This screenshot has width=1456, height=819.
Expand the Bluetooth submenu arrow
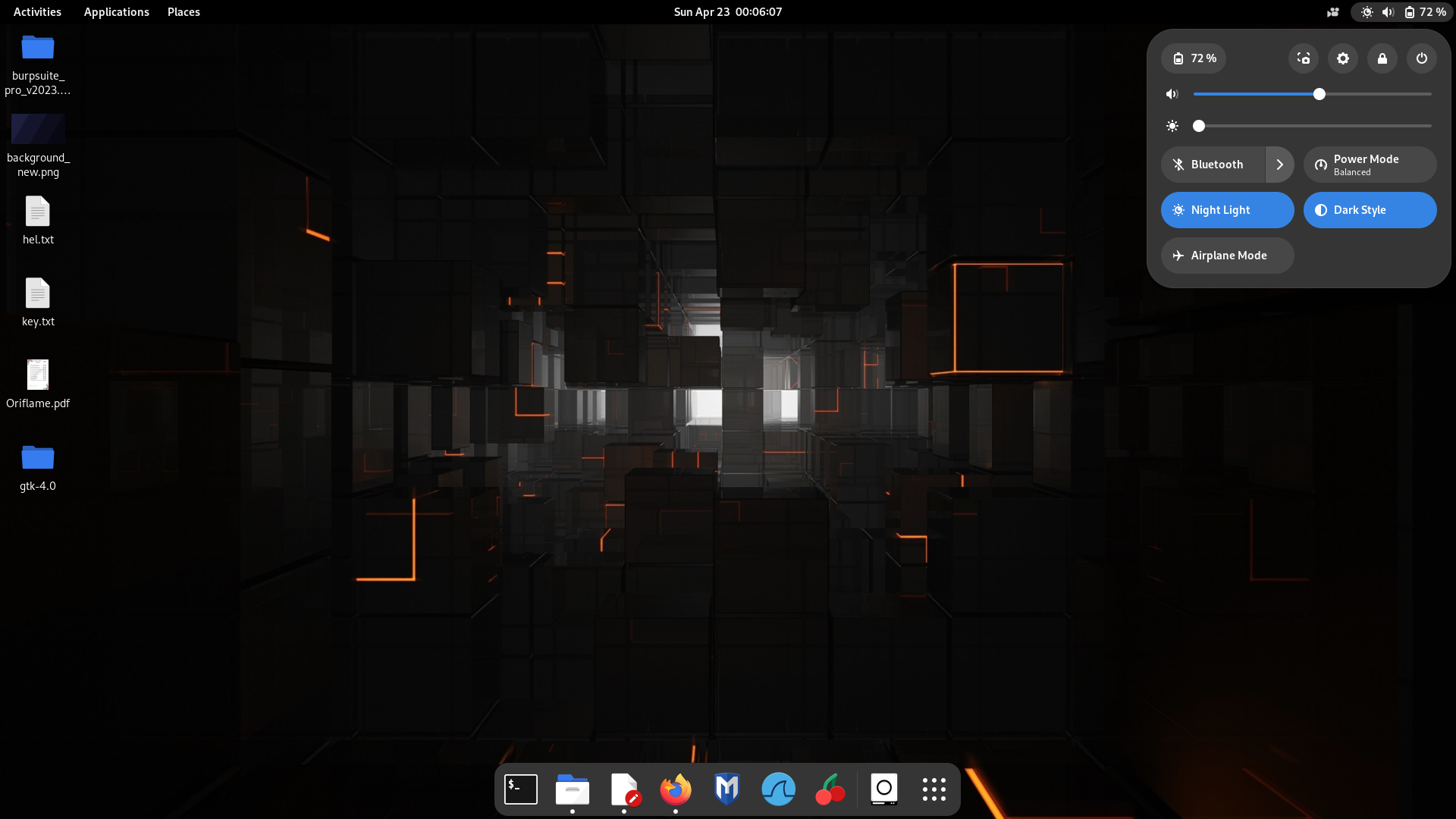coord(1279,165)
